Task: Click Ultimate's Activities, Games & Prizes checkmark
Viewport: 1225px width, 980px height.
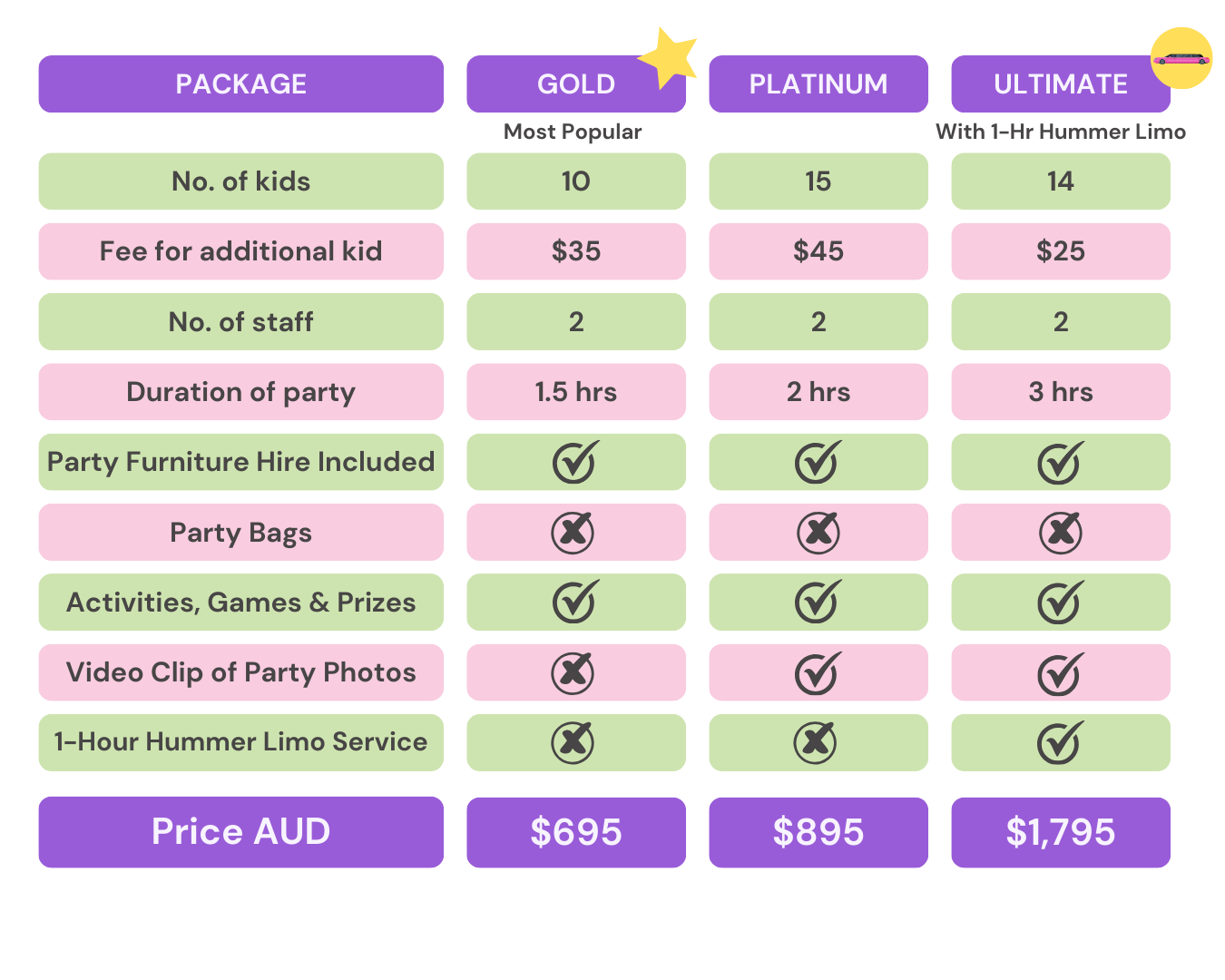Action: [x=1060, y=602]
